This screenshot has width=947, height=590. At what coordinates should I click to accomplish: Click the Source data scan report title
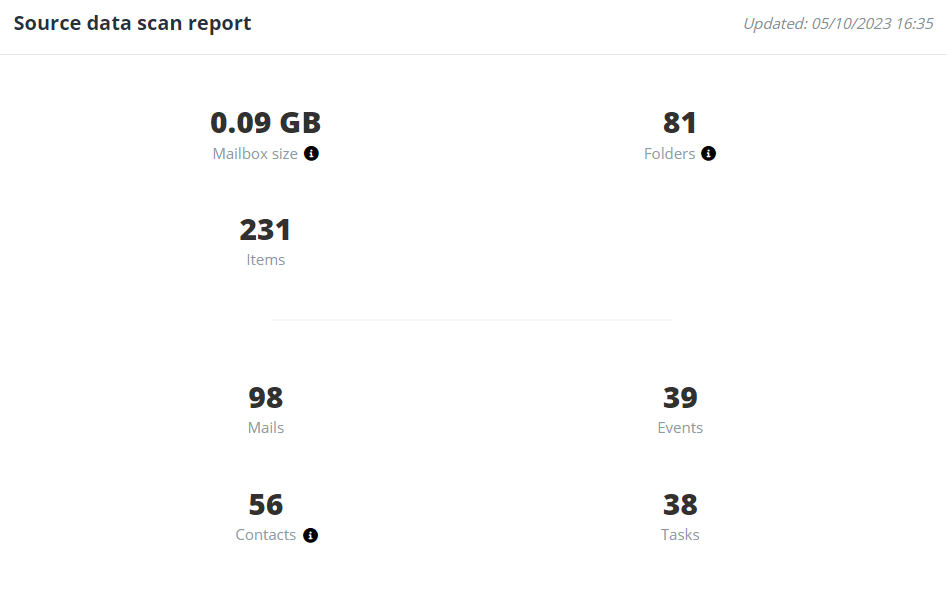click(132, 22)
